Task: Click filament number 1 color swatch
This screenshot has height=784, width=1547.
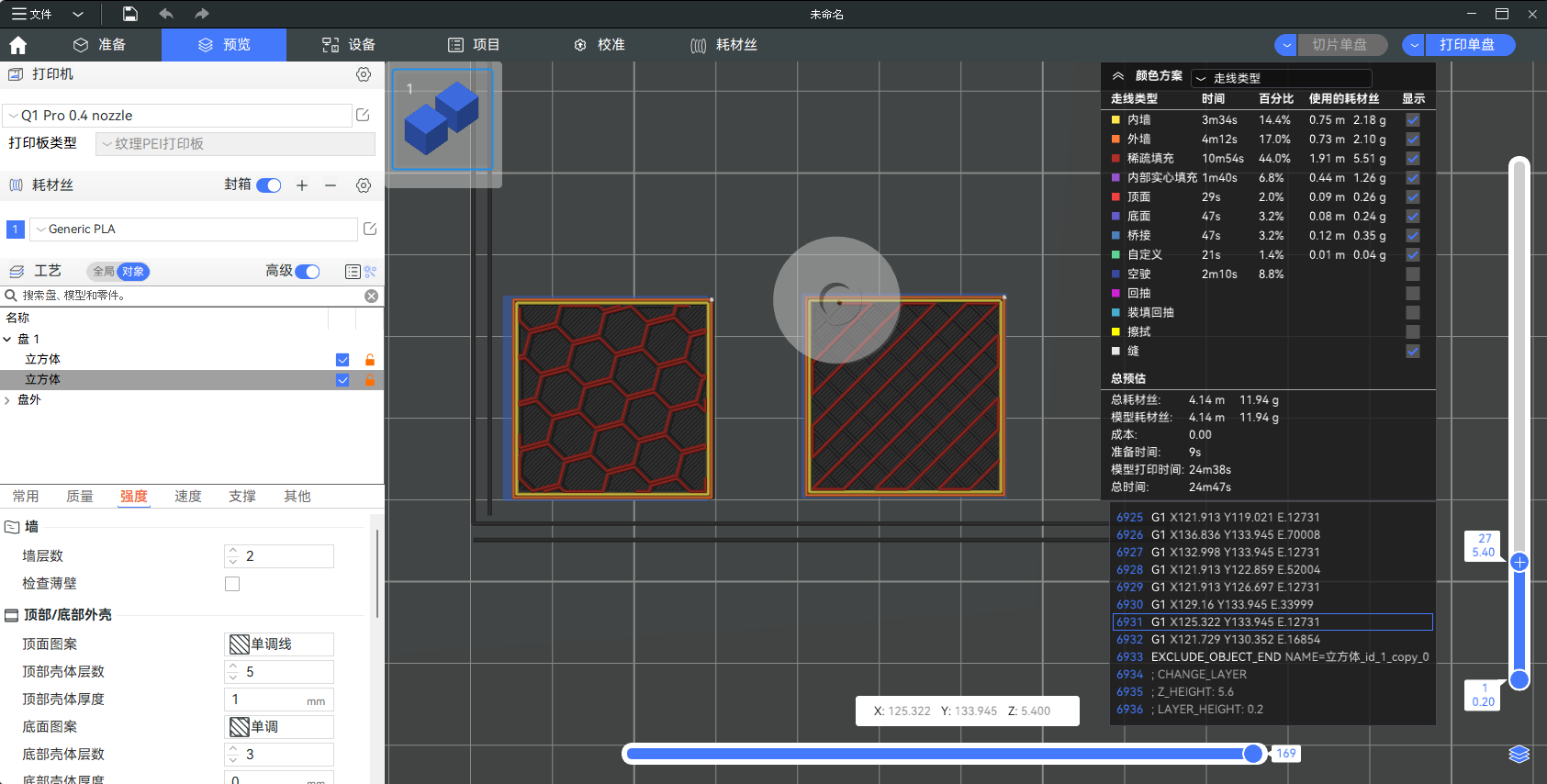Action: (x=15, y=230)
